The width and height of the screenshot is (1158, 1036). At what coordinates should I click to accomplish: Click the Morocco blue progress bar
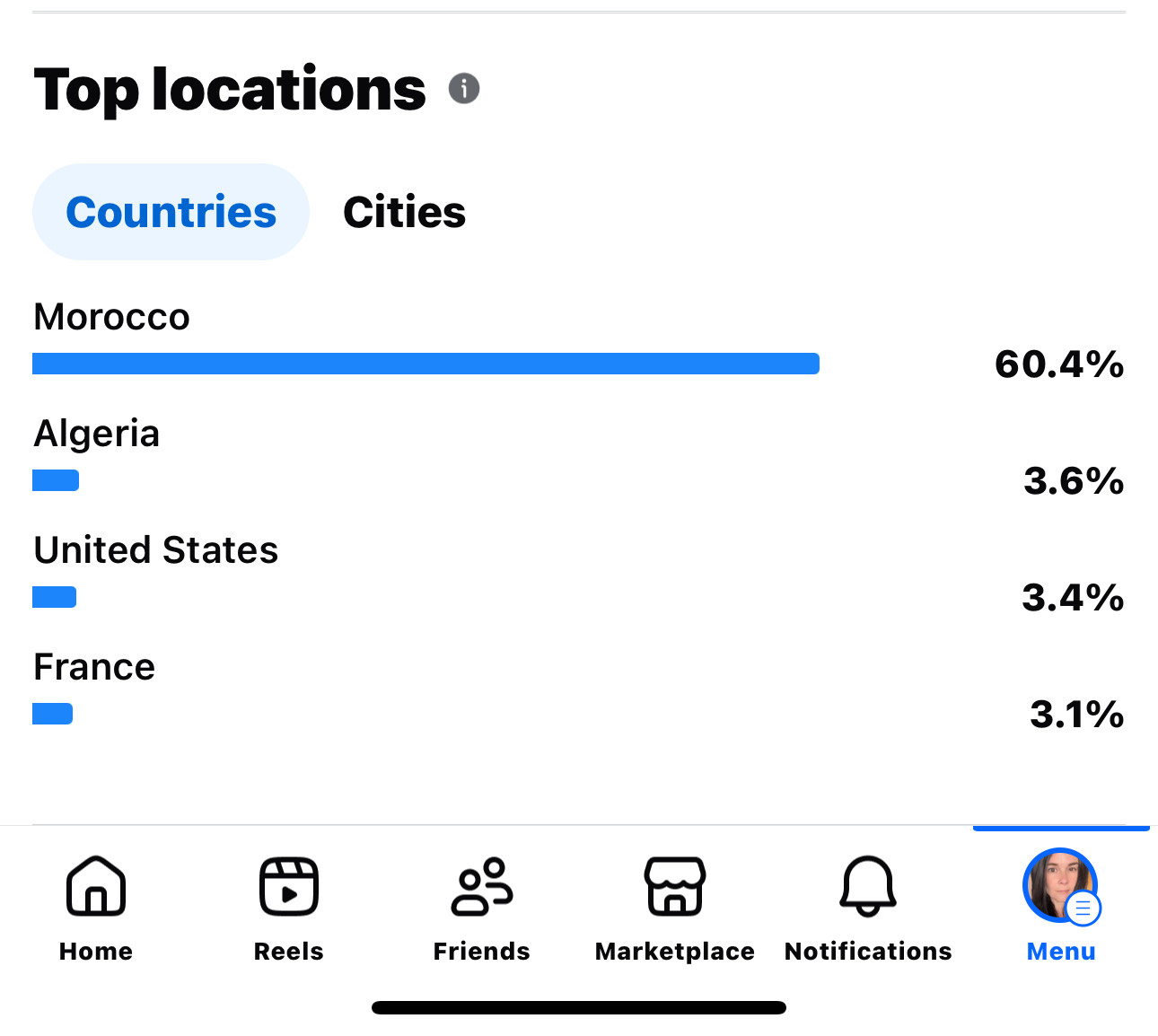point(425,364)
